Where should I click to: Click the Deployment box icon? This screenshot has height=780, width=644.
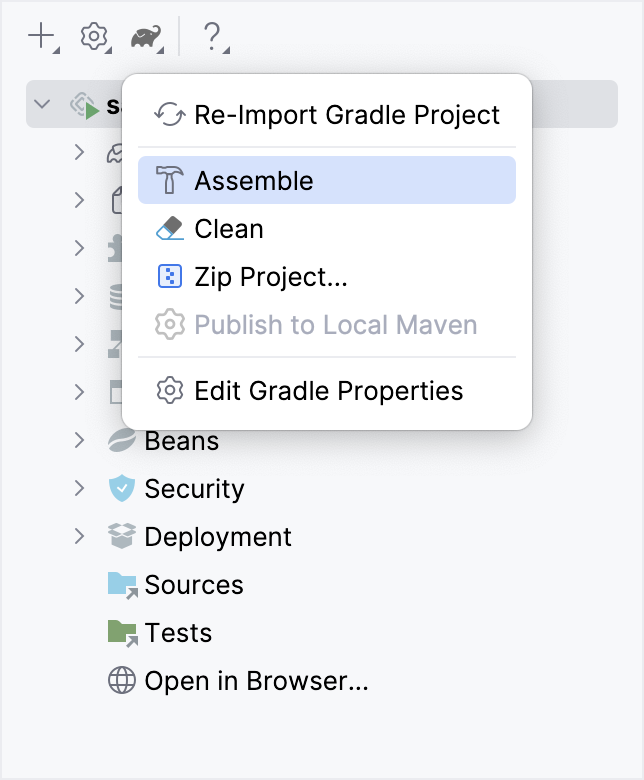pos(121,537)
